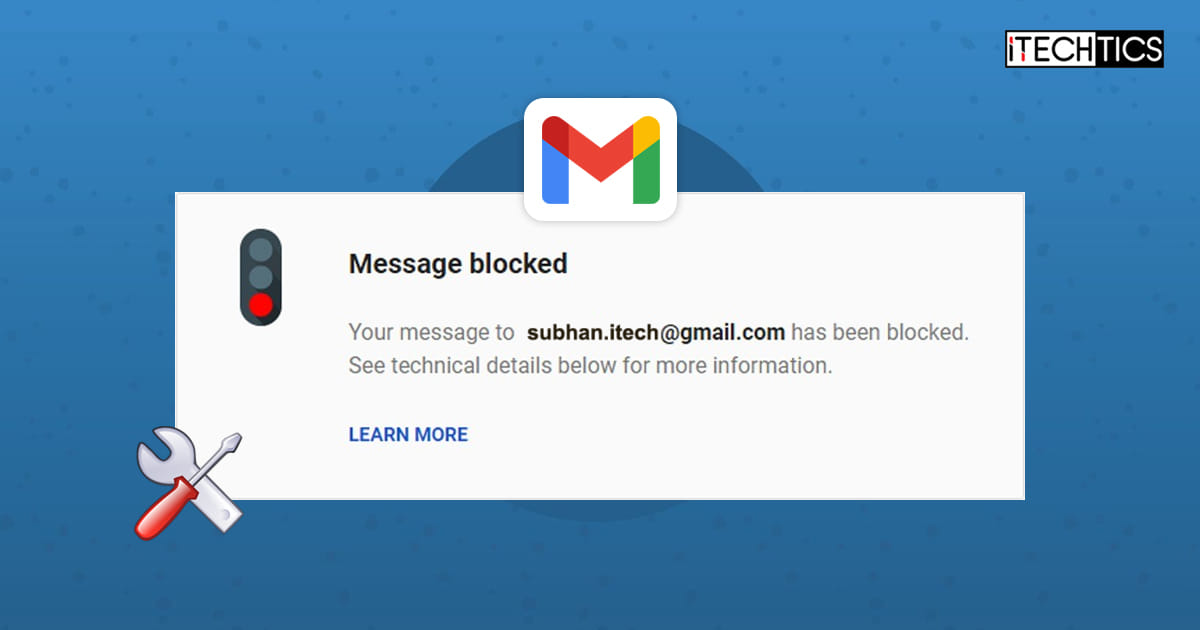Screen dimensions: 1200x630
Task: Open the LEARN MORE link
Action: [x=408, y=434]
